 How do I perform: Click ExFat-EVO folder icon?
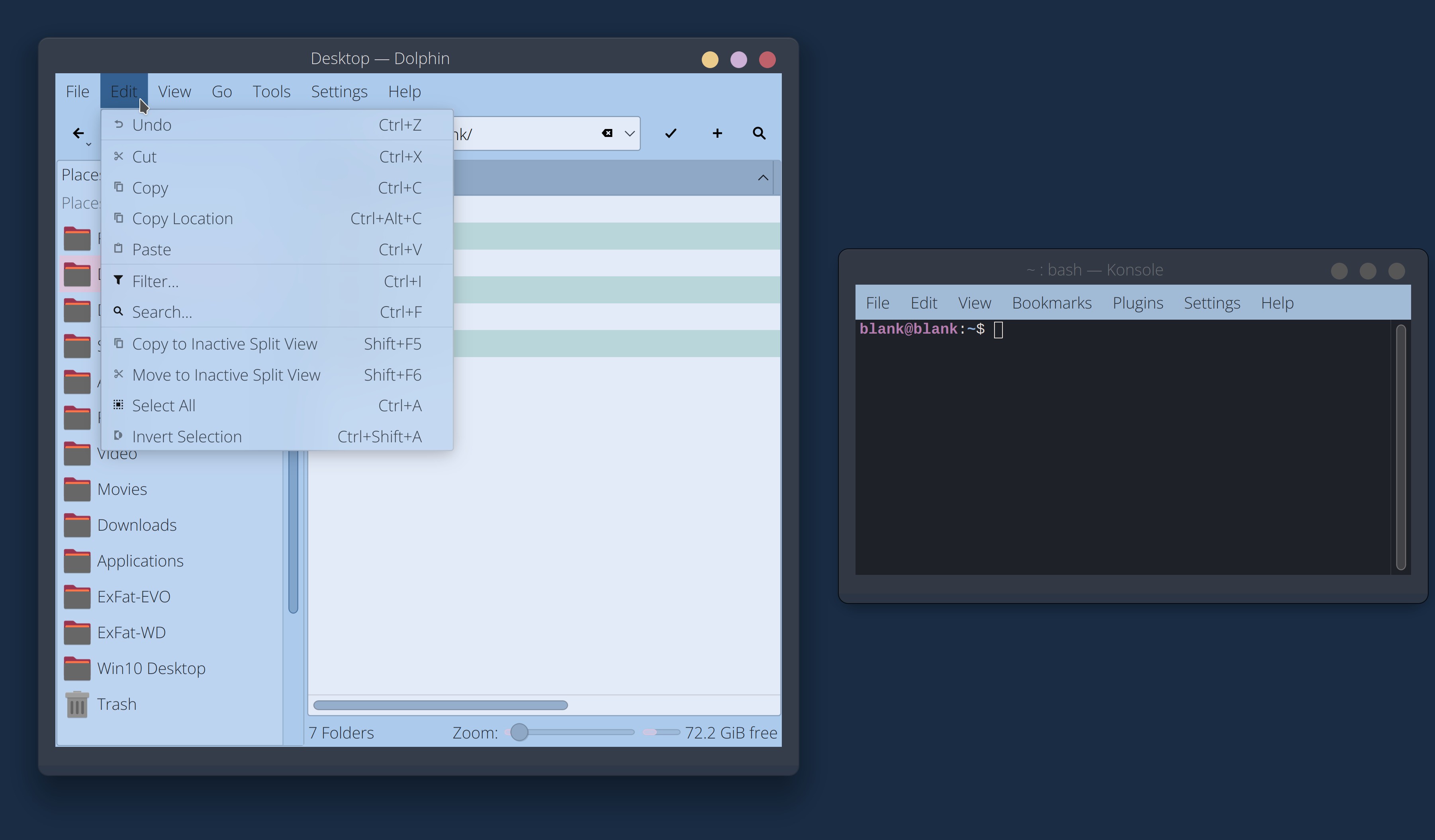pyautogui.click(x=77, y=597)
